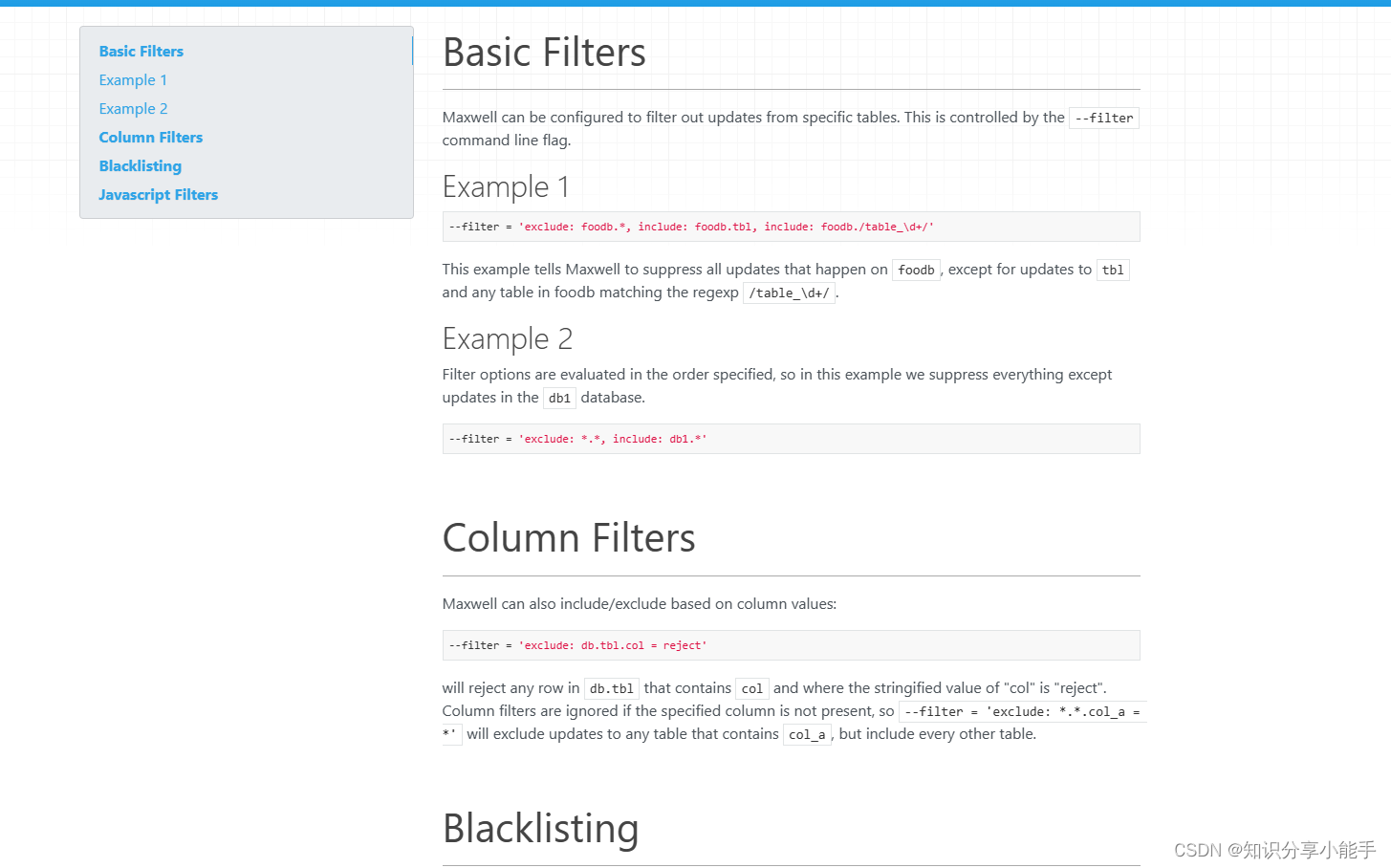
Task: Open Javascript Filters sidebar link
Action: point(159,195)
